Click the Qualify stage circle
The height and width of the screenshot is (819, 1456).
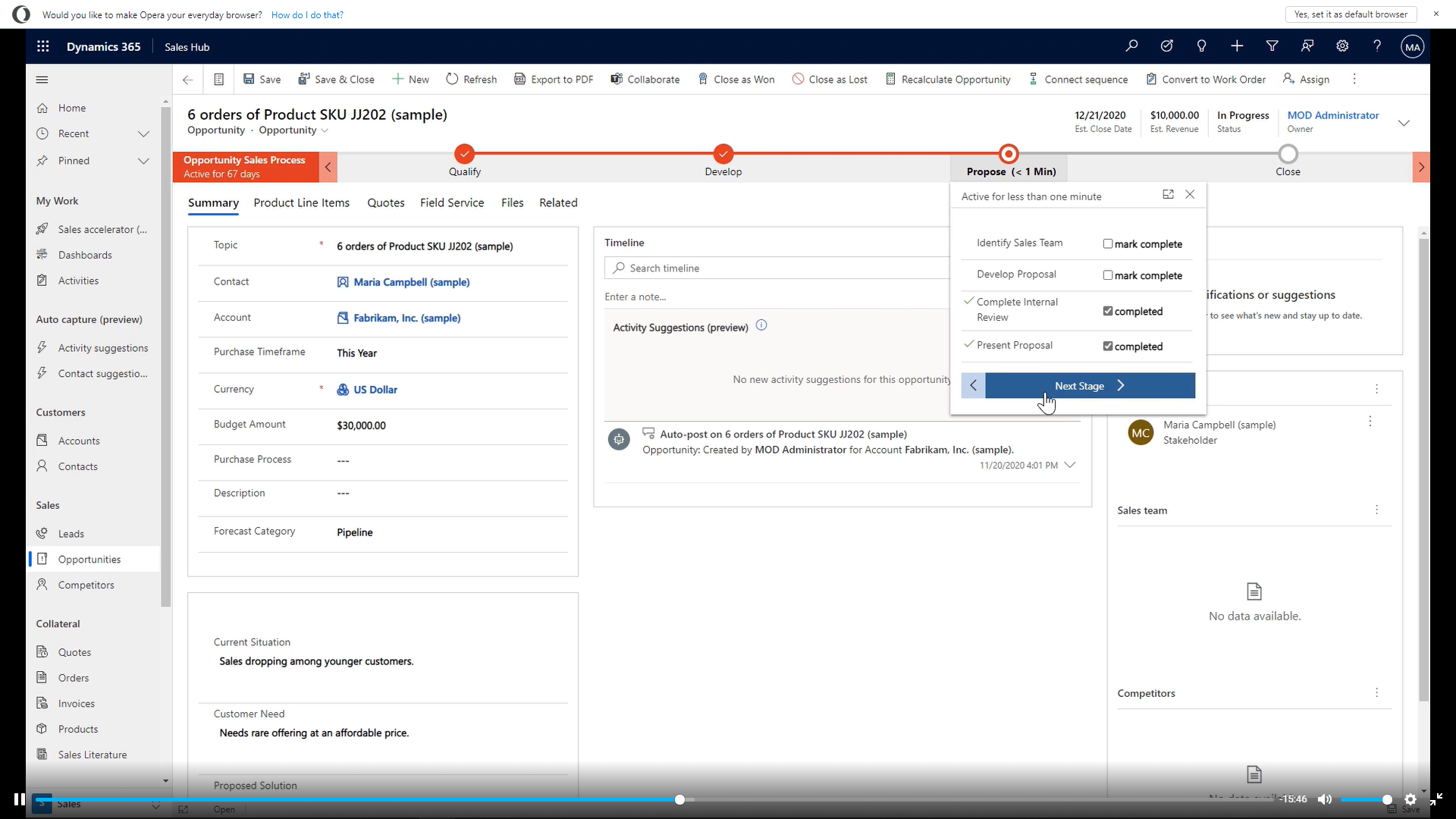(465, 154)
